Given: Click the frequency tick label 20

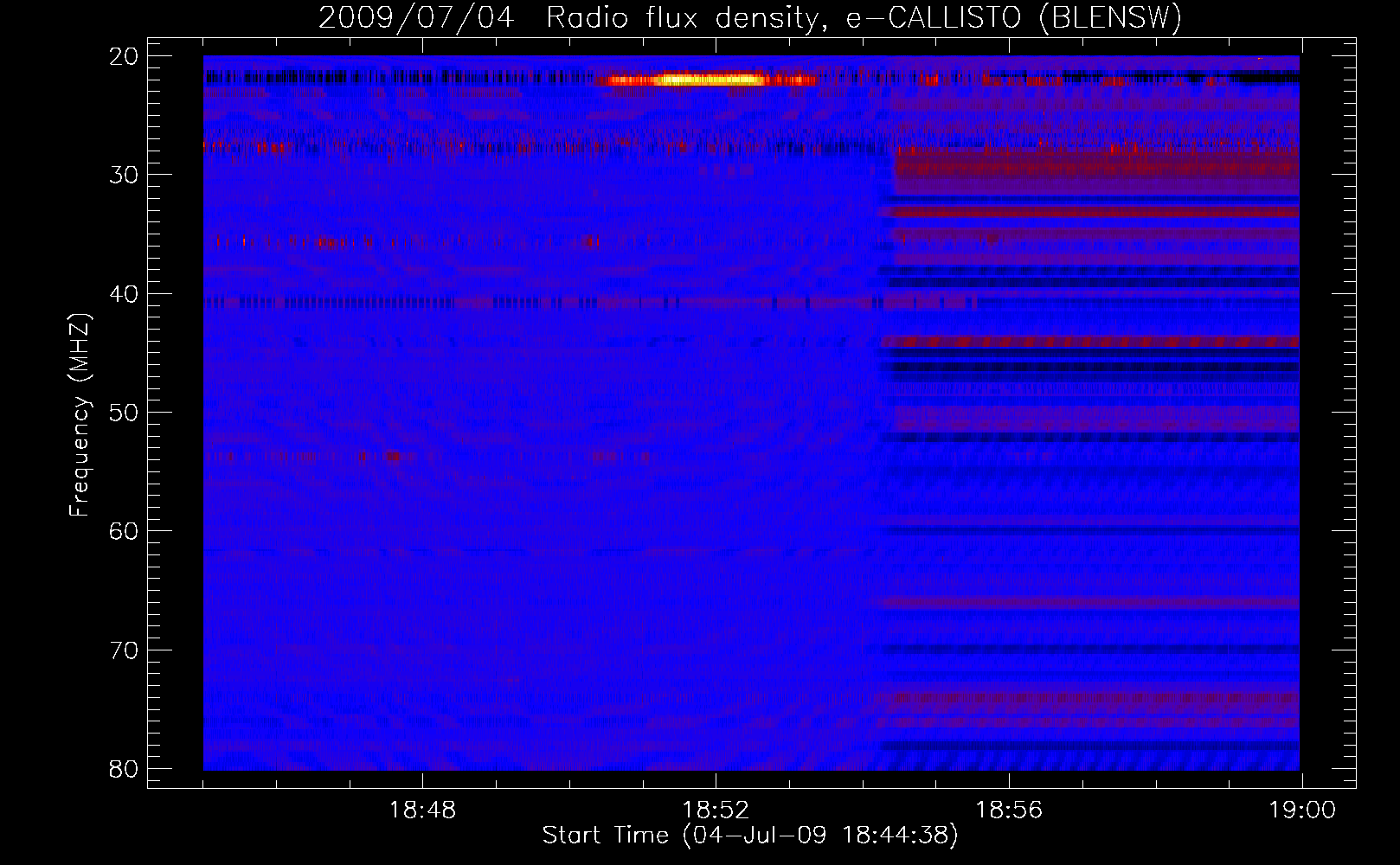Looking at the screenshot, I should pyautogui.click(x=124, y=56).
